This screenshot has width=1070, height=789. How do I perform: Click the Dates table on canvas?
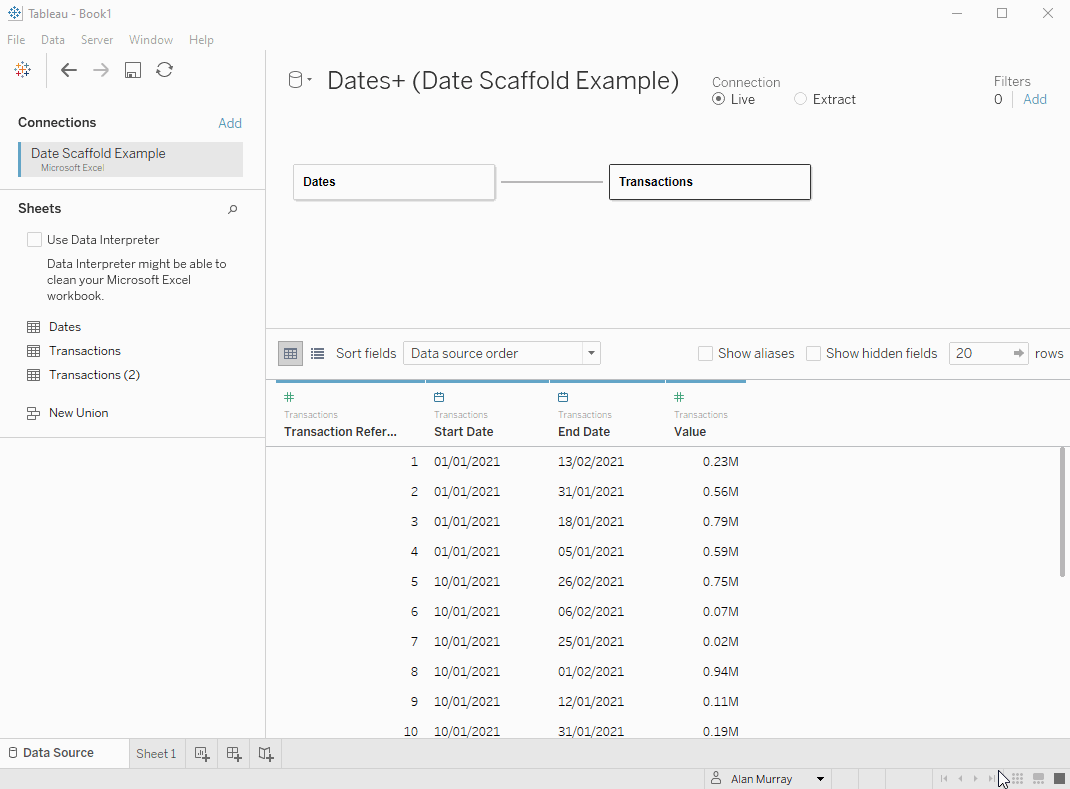pyautogui.click(x=394, y=182)
